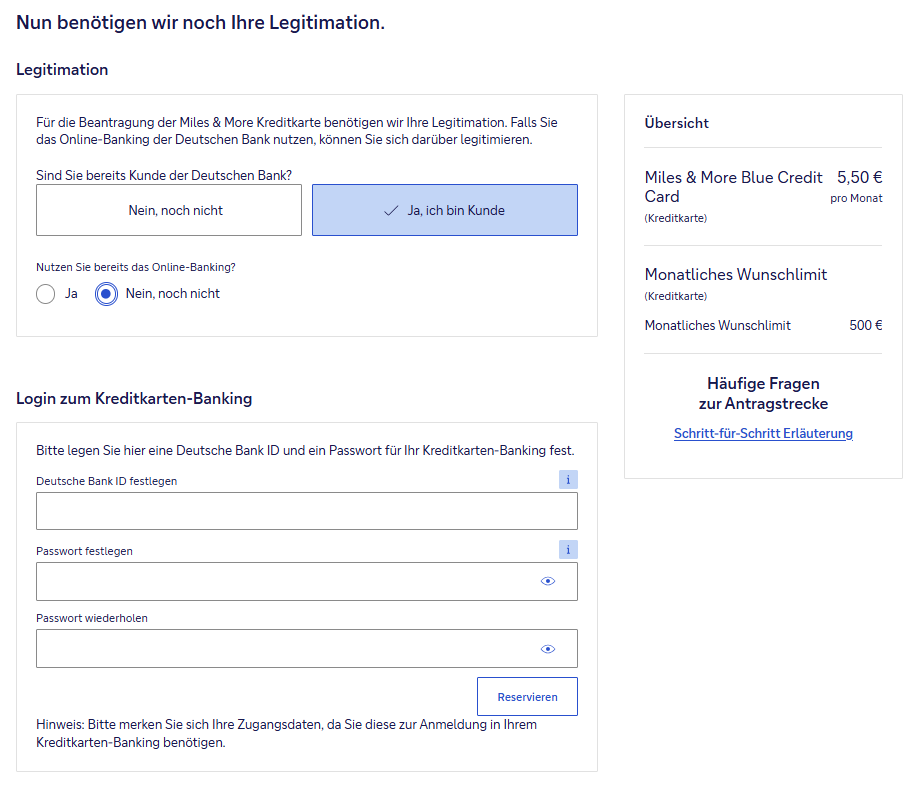919x791 pixels.
Task: Click into the Passwort festlegen input field
Action: 286,581
